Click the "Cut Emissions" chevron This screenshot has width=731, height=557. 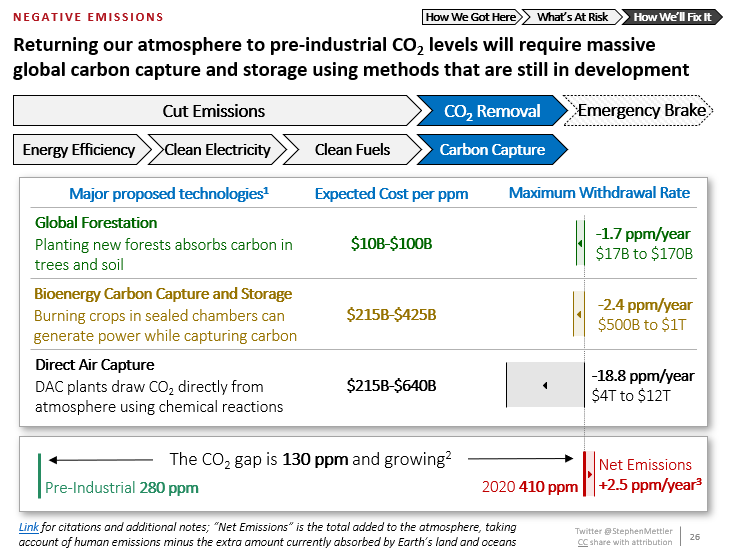click(x=213, y=111)
